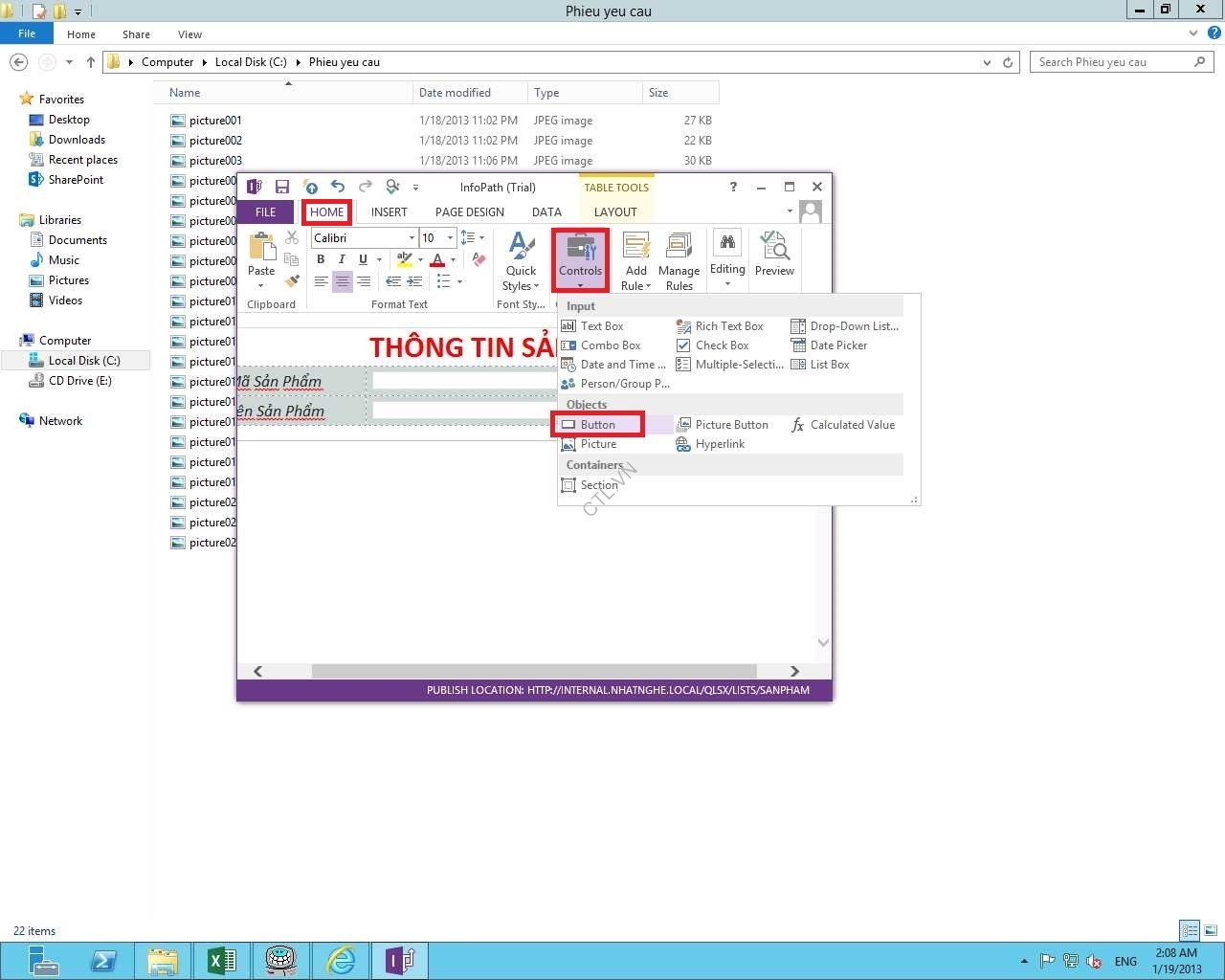Open the DATA ribbon tab

click(546, 212)
